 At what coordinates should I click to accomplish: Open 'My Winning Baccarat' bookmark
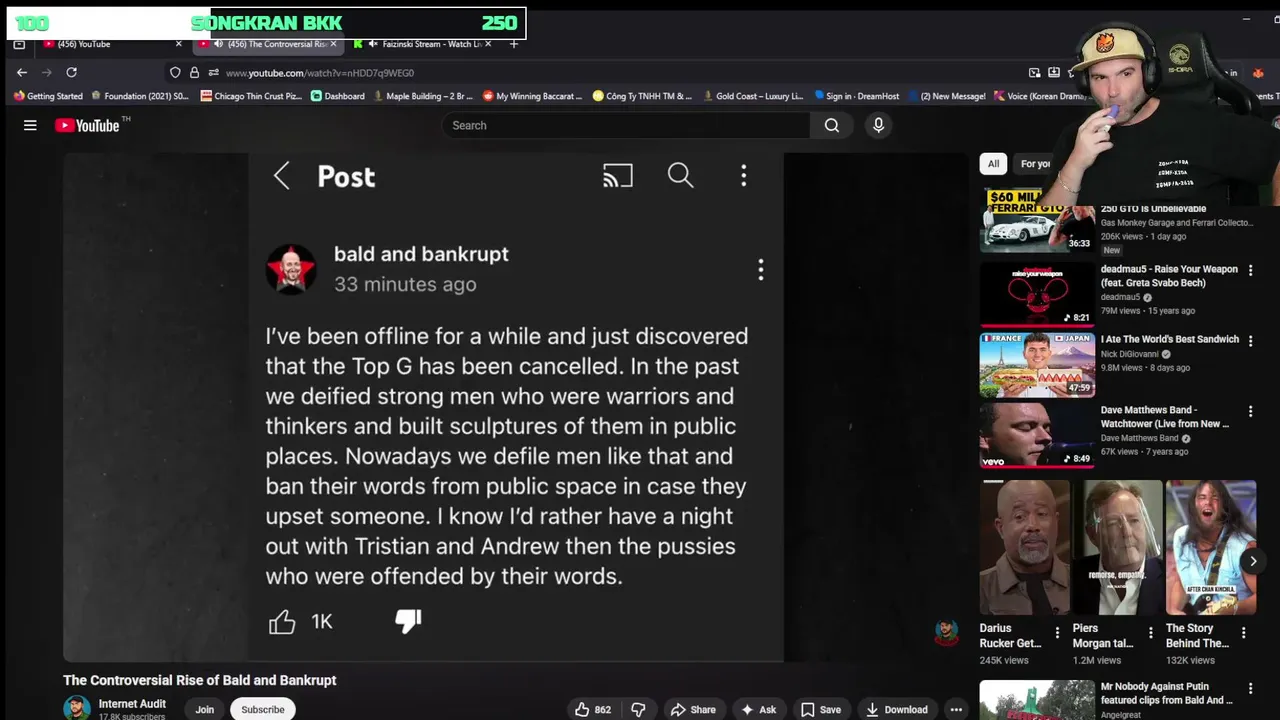532,96
